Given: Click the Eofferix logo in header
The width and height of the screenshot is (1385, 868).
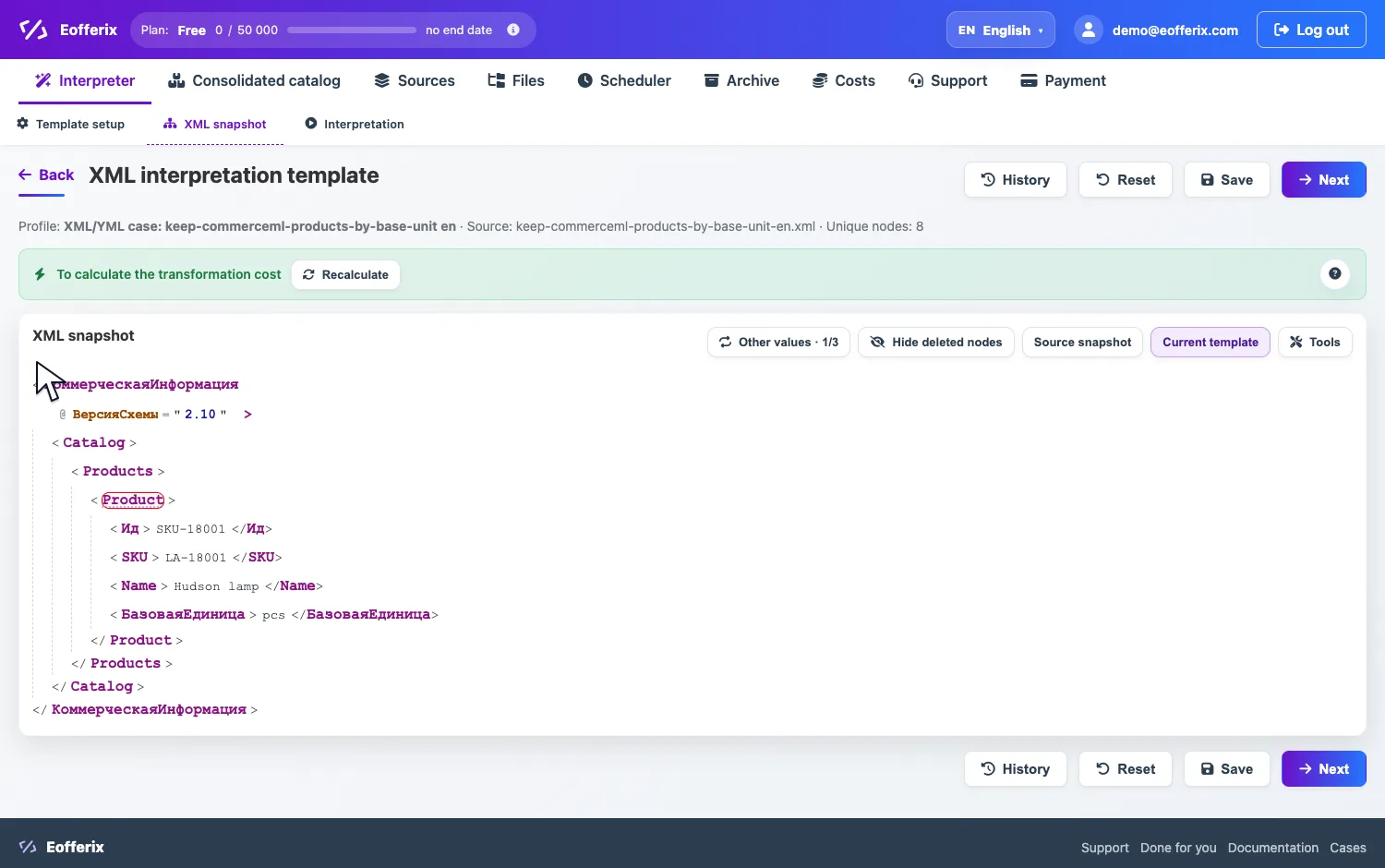Looking at the screenshot, I should 68,30.
